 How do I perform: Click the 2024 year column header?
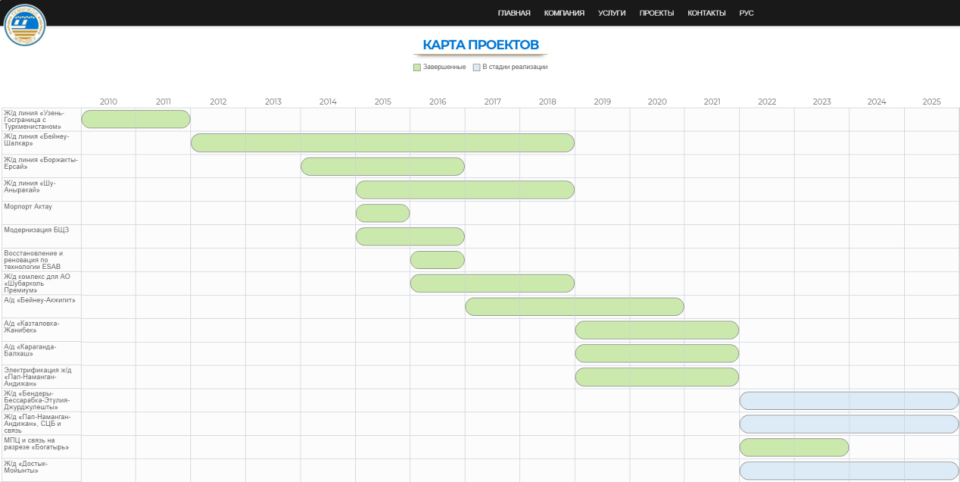point(877,102)
